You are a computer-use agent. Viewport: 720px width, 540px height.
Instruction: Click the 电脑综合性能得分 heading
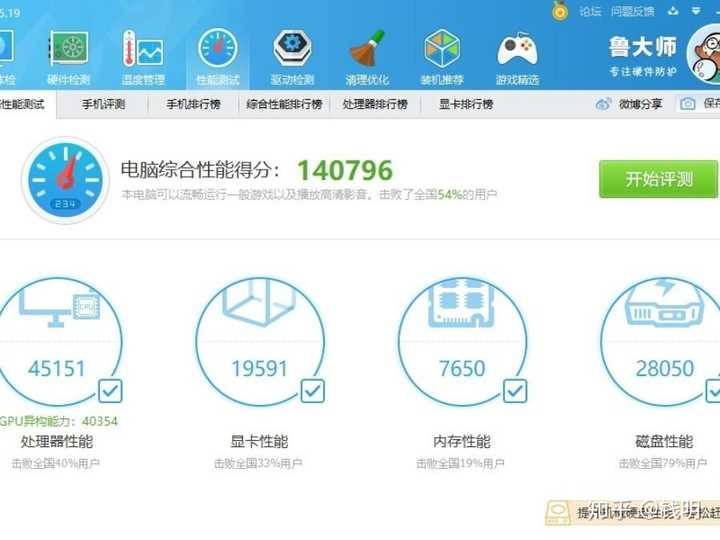pos(200,170)
